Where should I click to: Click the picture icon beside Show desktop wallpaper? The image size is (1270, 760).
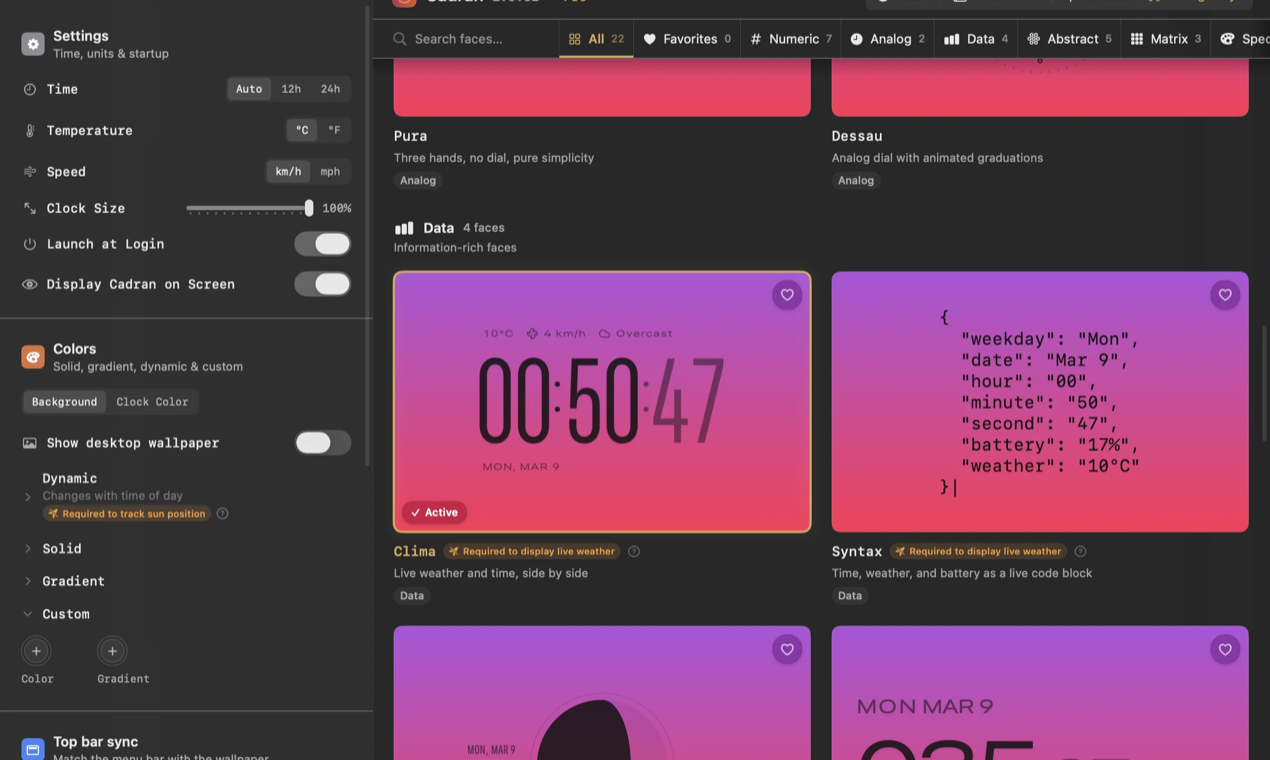(30, 443)
